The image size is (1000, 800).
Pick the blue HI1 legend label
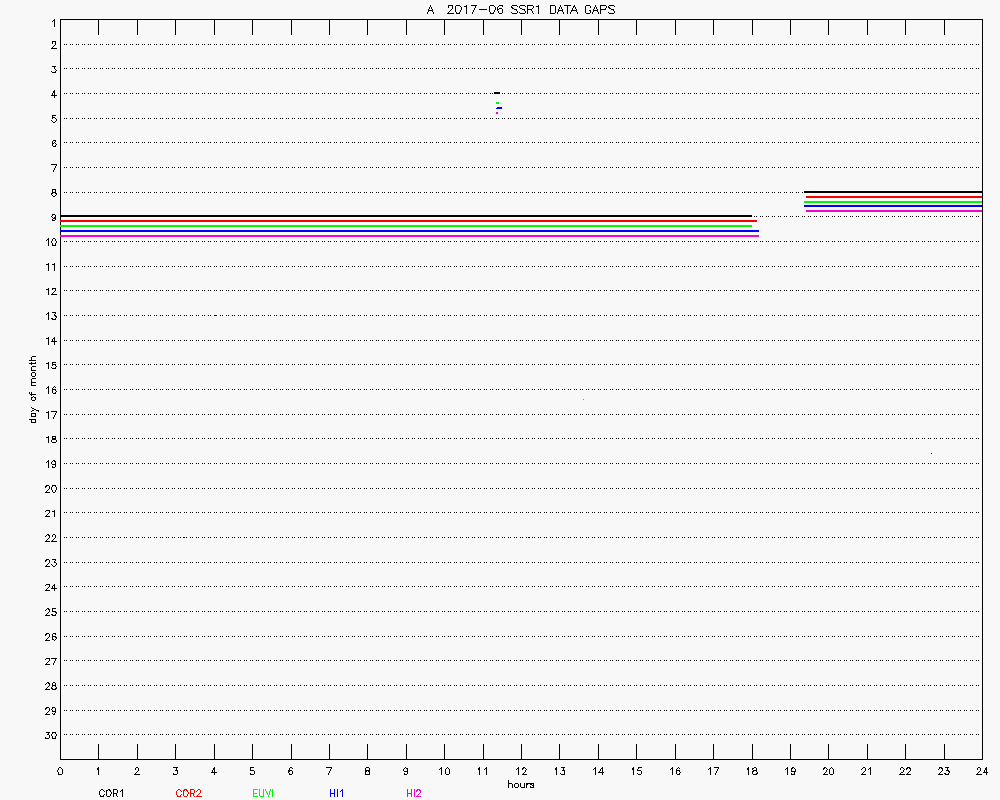pyautogui.click(x=336, y=793)
